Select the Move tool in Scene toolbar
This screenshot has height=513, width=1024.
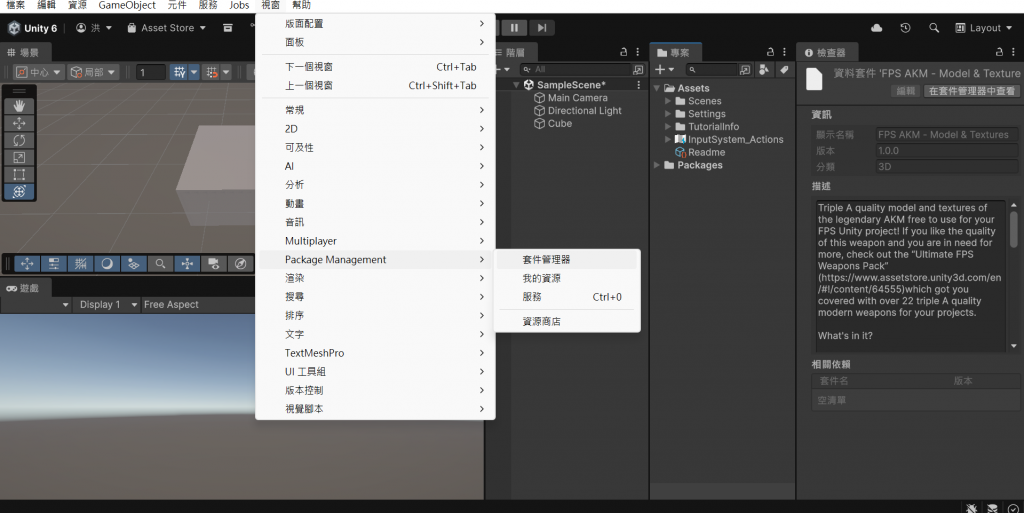coord(19,123)
